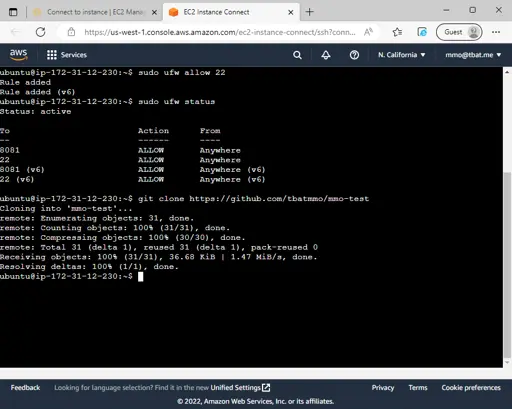The width and height of the screenshot is (512, 409).
Task: Open the AWS console search icon
Action: click(297, 55)
